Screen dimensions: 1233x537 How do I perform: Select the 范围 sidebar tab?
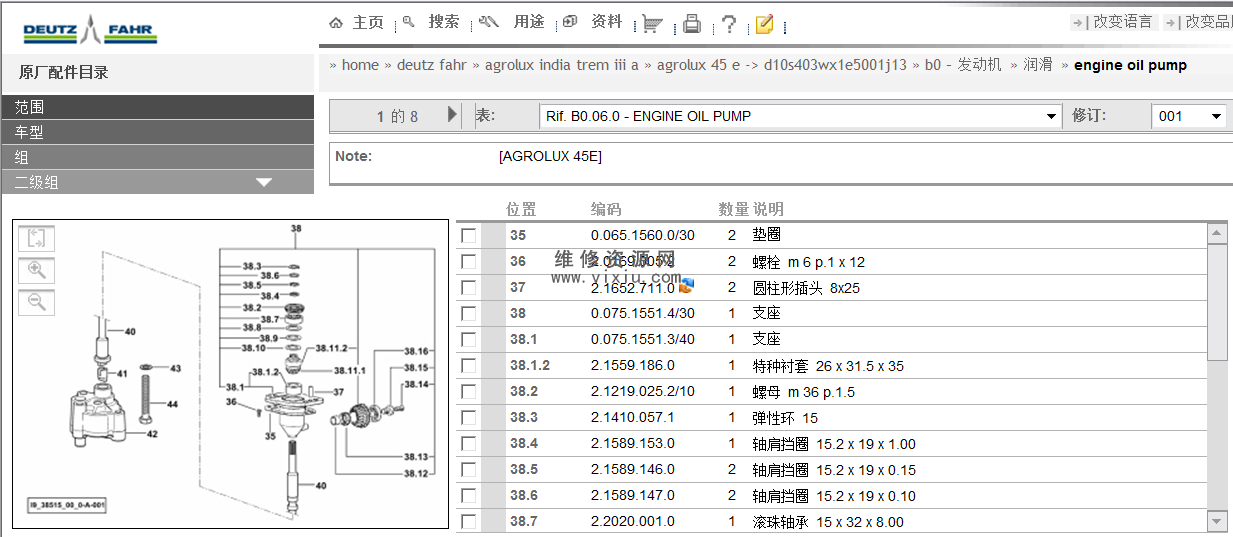pyautogui.click(x=157, y=107)
